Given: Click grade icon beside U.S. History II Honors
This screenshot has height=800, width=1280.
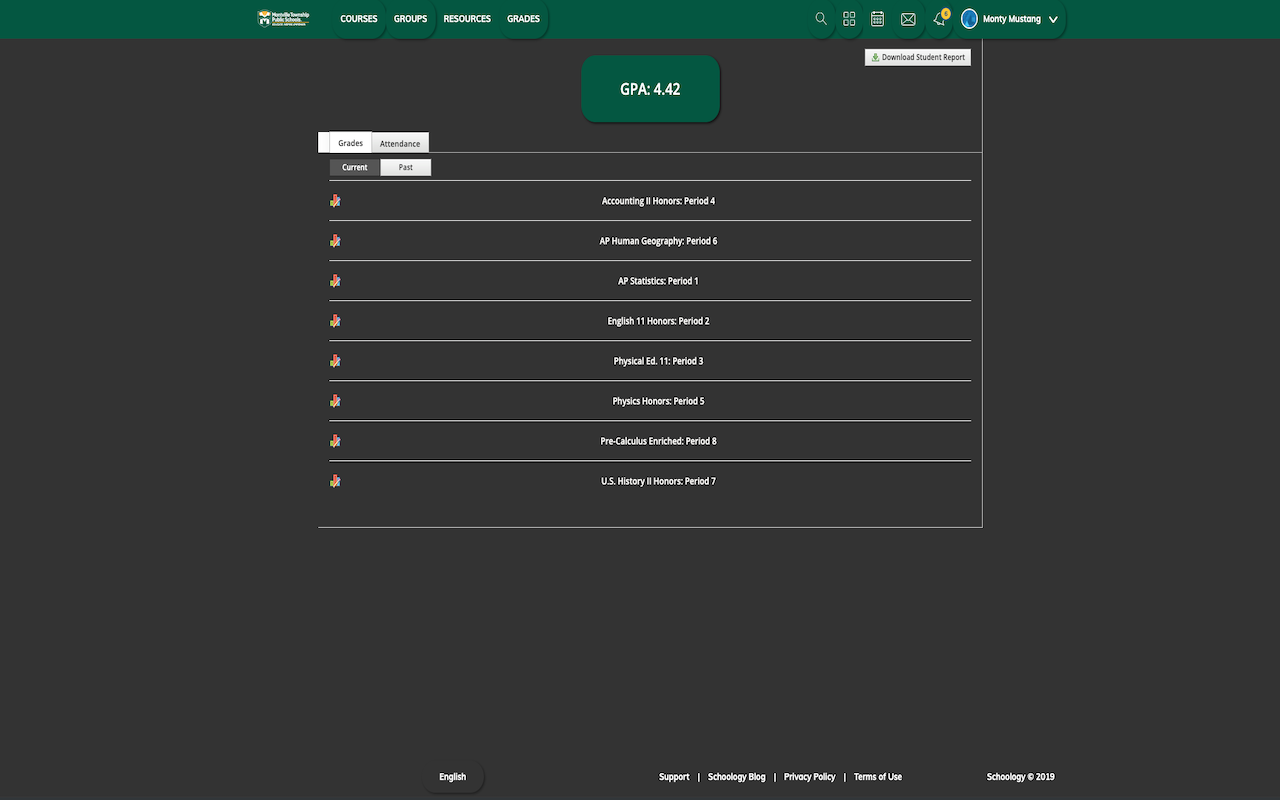Looking at the screenshot, I should coord(335,481).
